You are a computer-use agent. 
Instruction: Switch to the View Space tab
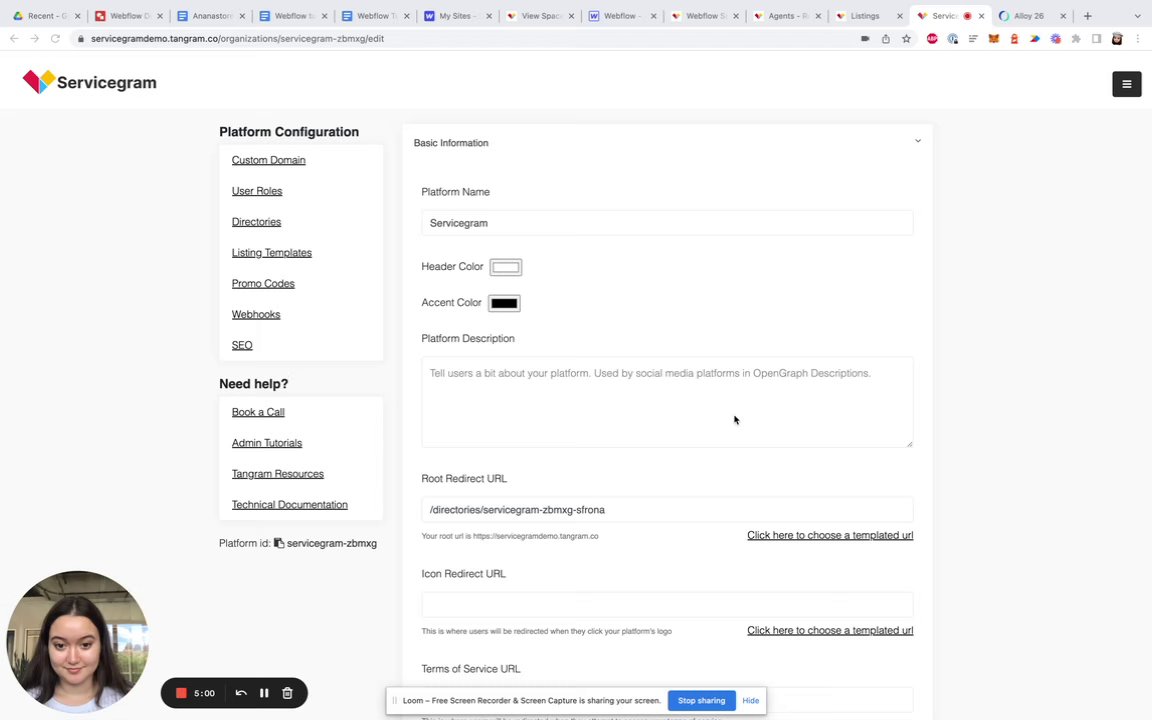(x=539, y=15)
